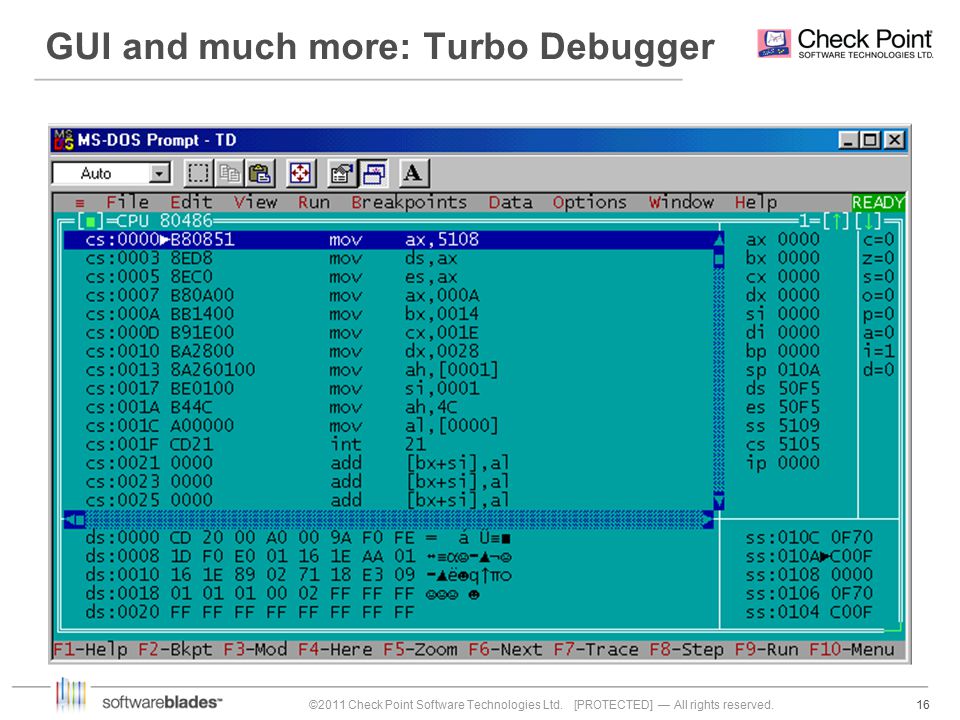Open the system menu ≡ in Turbo Debugger
This screenshot has width=960, height=720.
click(80, 203)
